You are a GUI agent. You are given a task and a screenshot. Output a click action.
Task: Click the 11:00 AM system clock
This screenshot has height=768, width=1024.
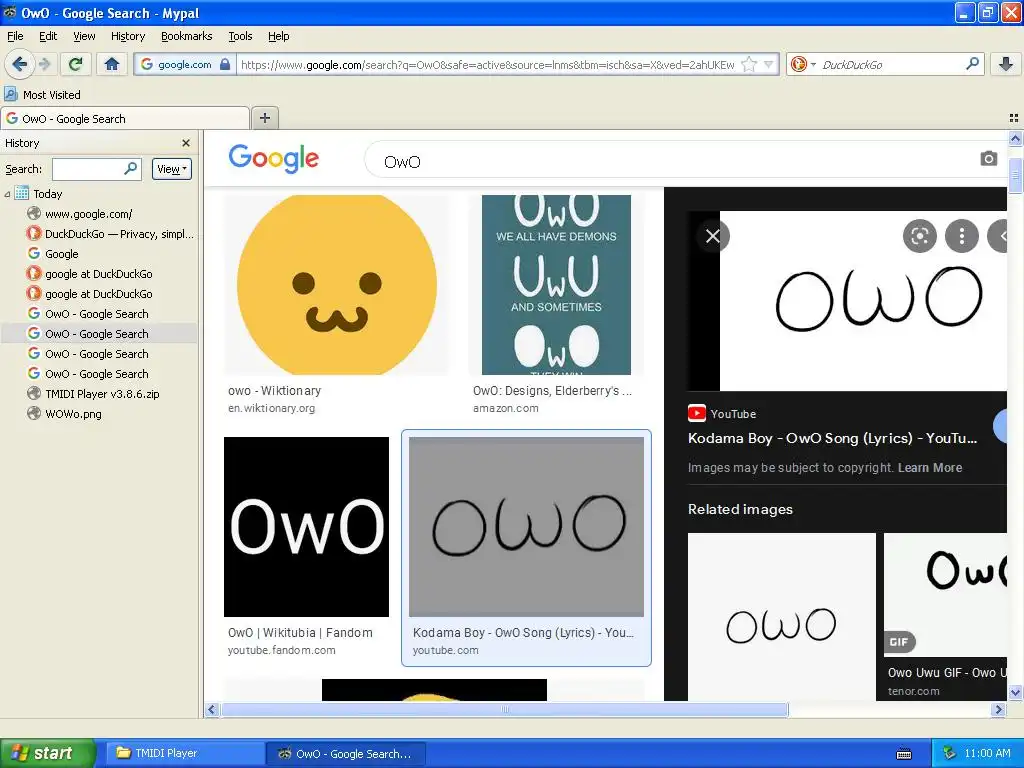click(987, 753)
